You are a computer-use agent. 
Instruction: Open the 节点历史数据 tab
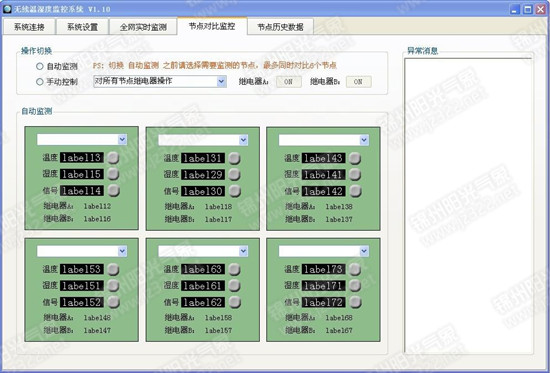(x=280, y=27)
